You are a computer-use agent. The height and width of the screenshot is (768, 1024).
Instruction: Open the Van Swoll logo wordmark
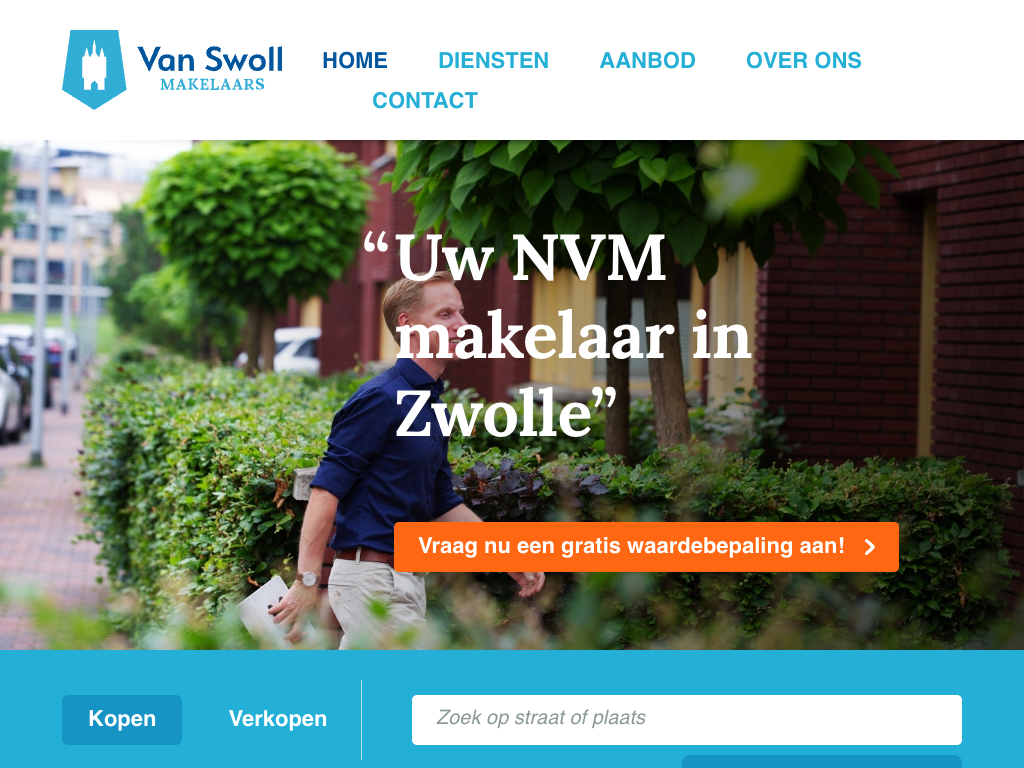click(210, 59)
